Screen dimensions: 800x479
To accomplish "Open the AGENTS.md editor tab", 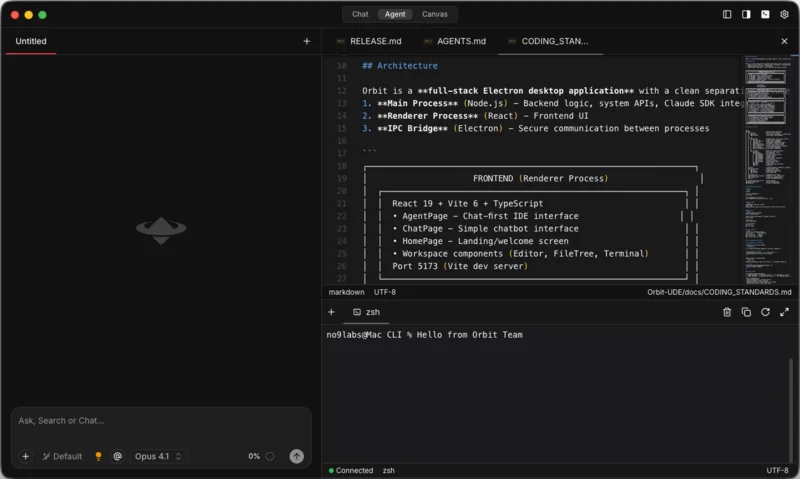I will tap(455, 41).
